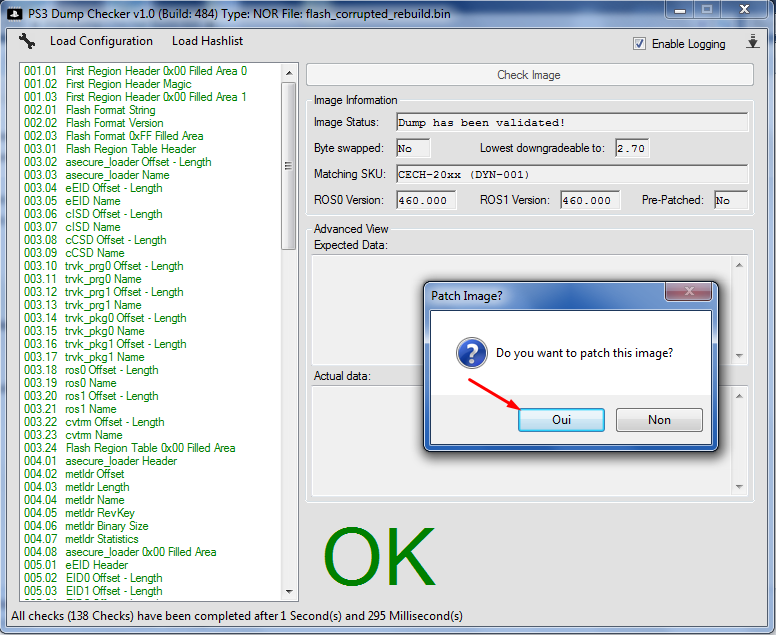This screenshot has width=776, height=635.
Task: Click the Matching SKU field
Action: 572,174
